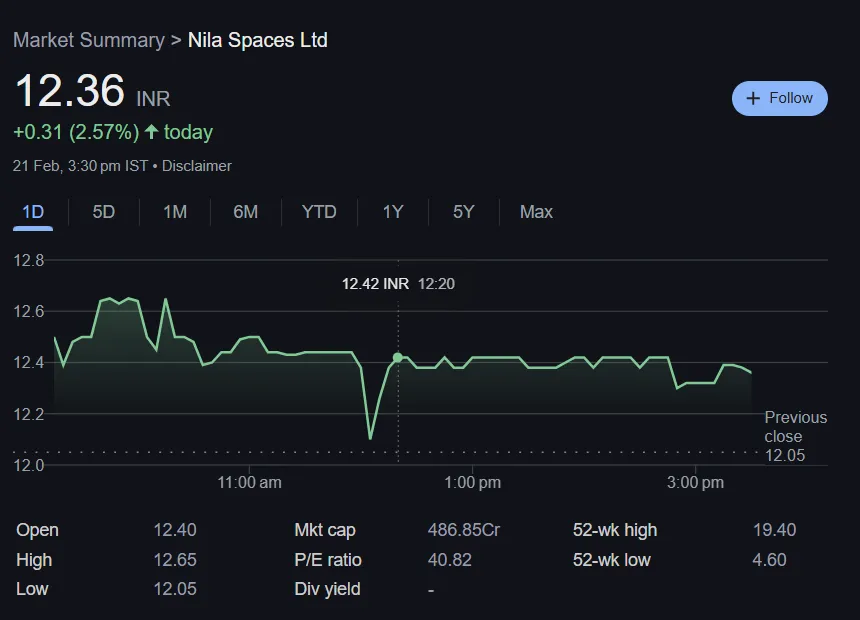860x620 pixels.
Task: Click the INR currency label beside price
Action: point(153,99)
